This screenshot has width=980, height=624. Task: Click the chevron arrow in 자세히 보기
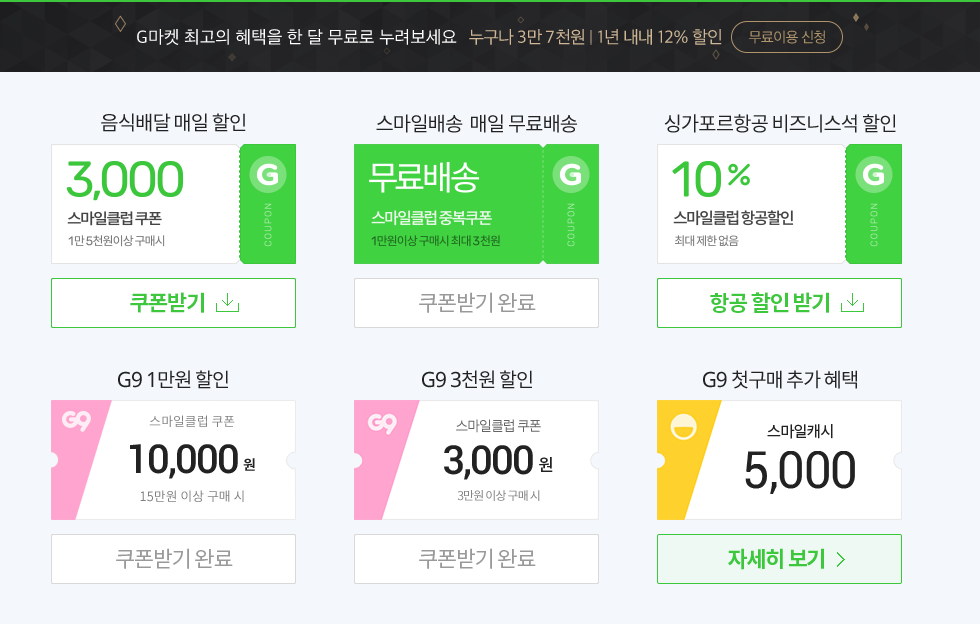coord(840,559)
